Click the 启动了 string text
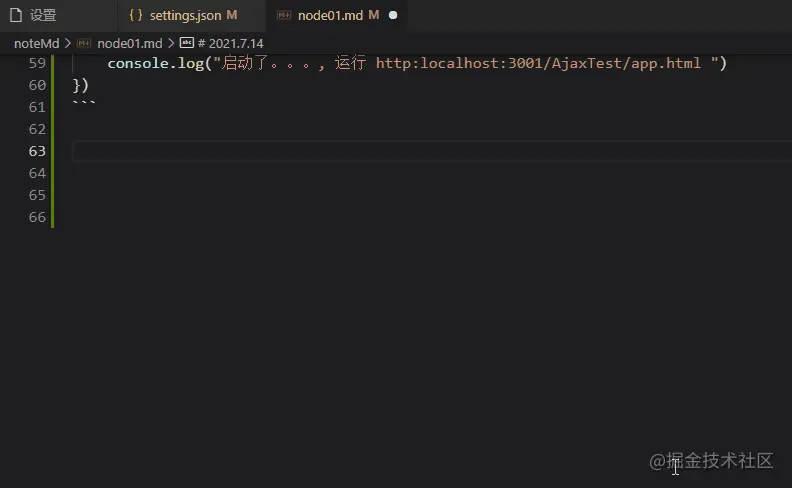The height and width of the screenshot is (488, 792). click(245, 63)
